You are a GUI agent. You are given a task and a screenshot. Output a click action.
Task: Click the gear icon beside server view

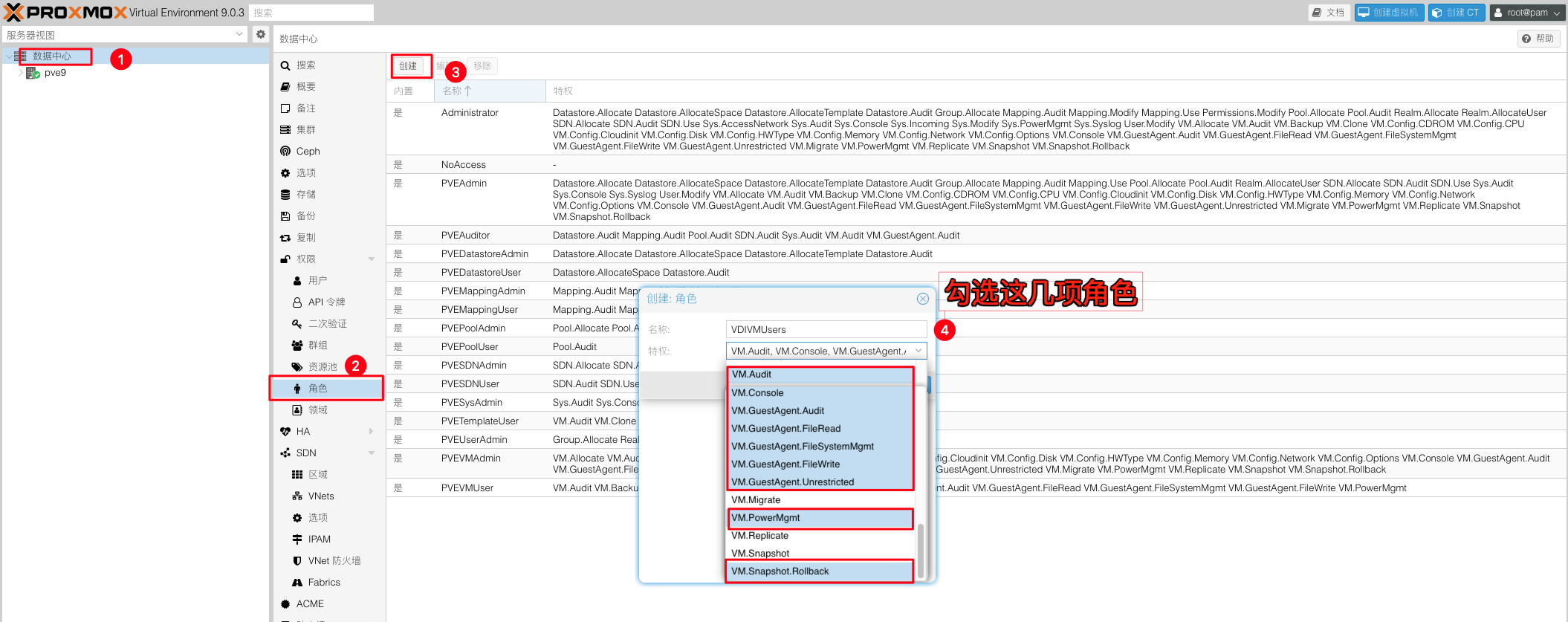pyautogui.click(x=260, y=34)
